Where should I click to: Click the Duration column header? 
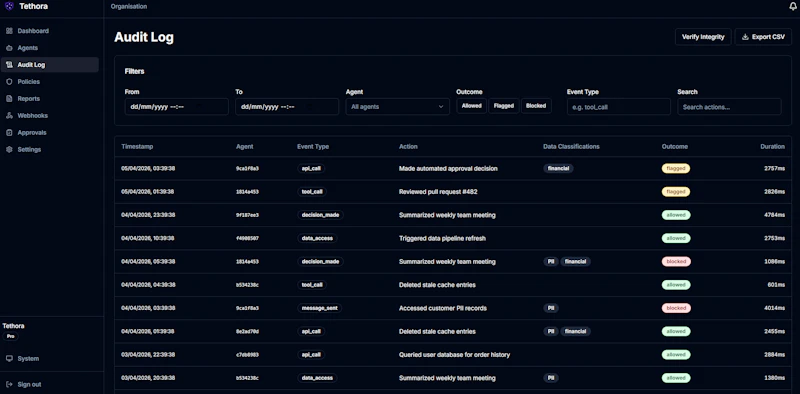coord(772,146)
